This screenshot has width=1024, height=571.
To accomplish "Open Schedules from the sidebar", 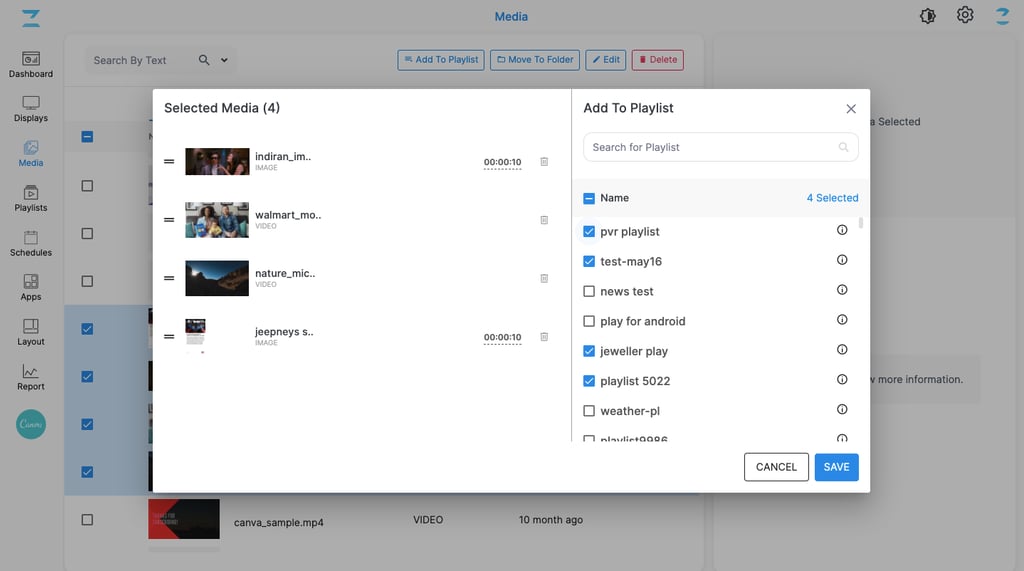I will (31, 243).
